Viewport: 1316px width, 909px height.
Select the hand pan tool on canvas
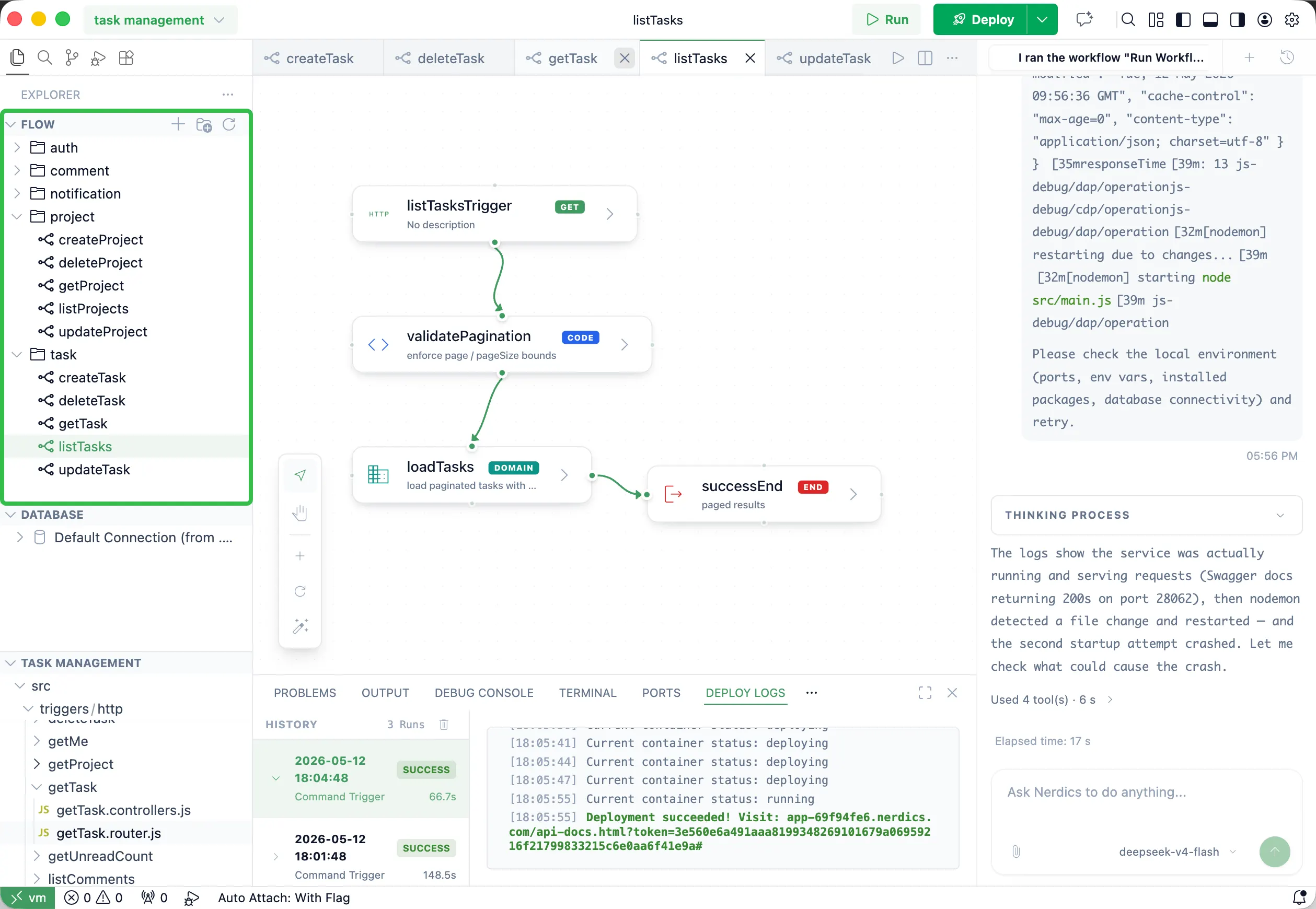point(300,513)
